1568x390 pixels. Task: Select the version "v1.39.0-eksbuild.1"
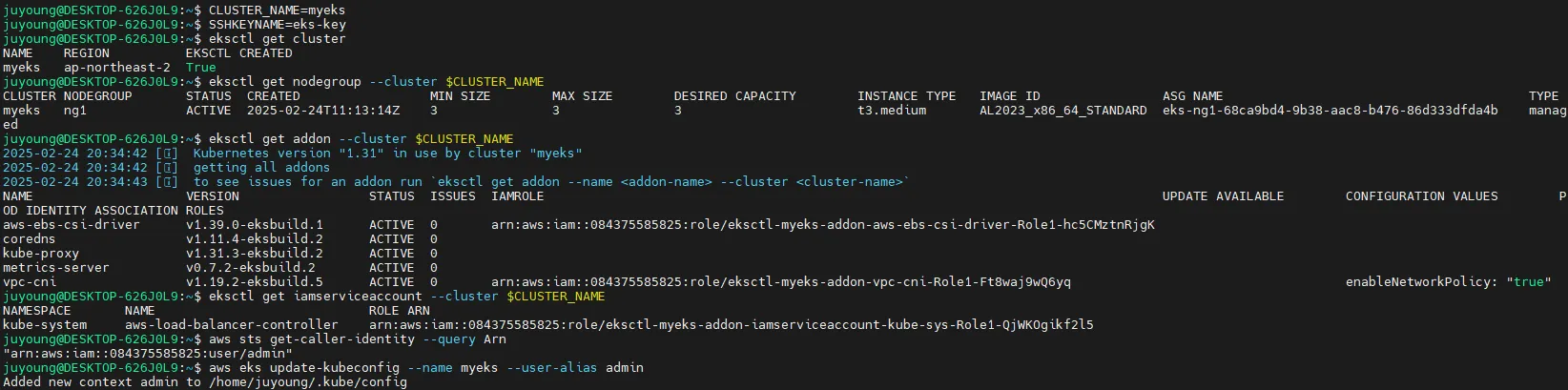pos(255,225)
